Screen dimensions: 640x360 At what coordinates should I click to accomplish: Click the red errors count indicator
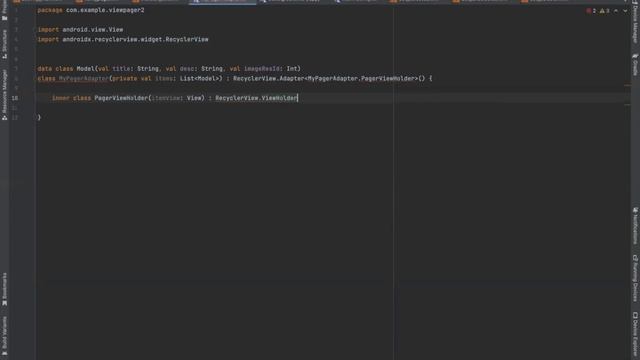[591, 11]
